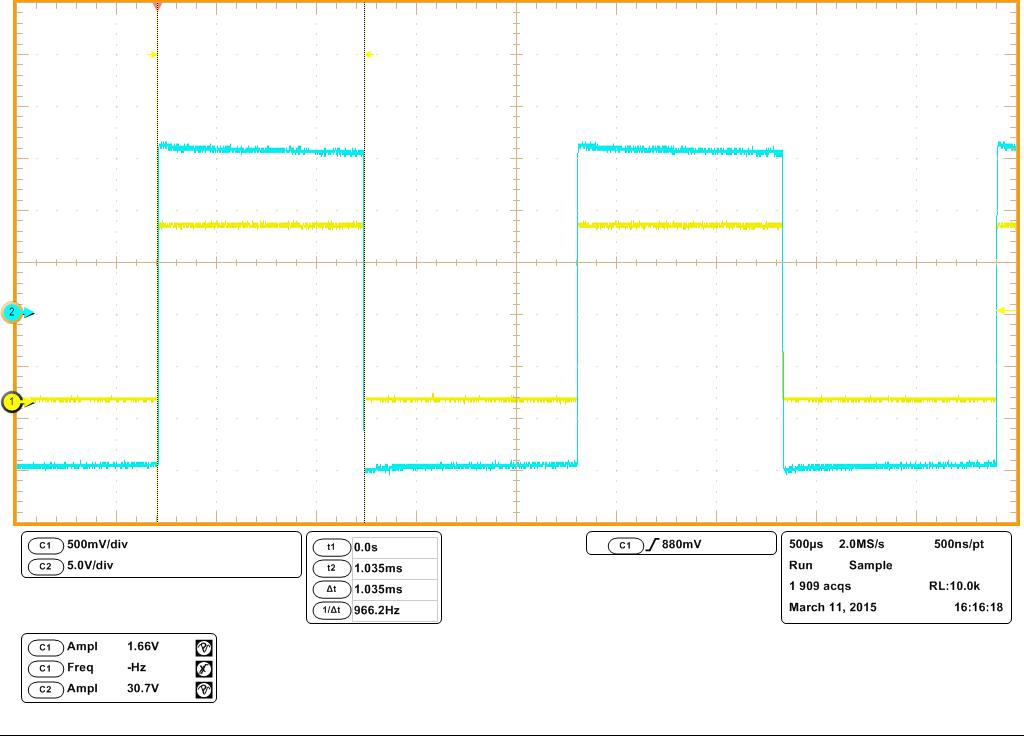Click the C1 badge in Freq row
1024x736 pixels.
45,668
